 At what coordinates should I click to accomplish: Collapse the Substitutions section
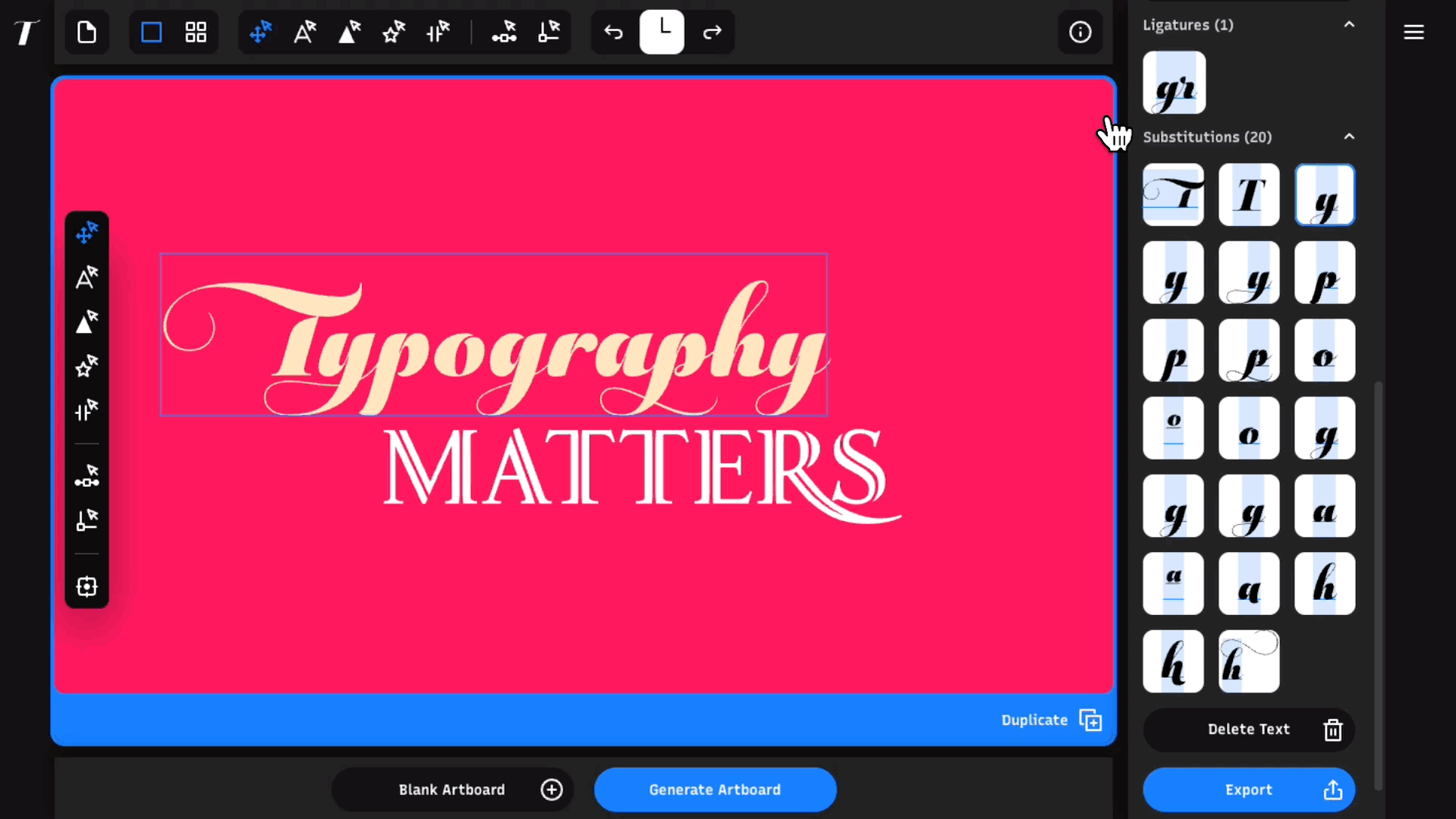pyautogui.click(x=1349, y=136)
